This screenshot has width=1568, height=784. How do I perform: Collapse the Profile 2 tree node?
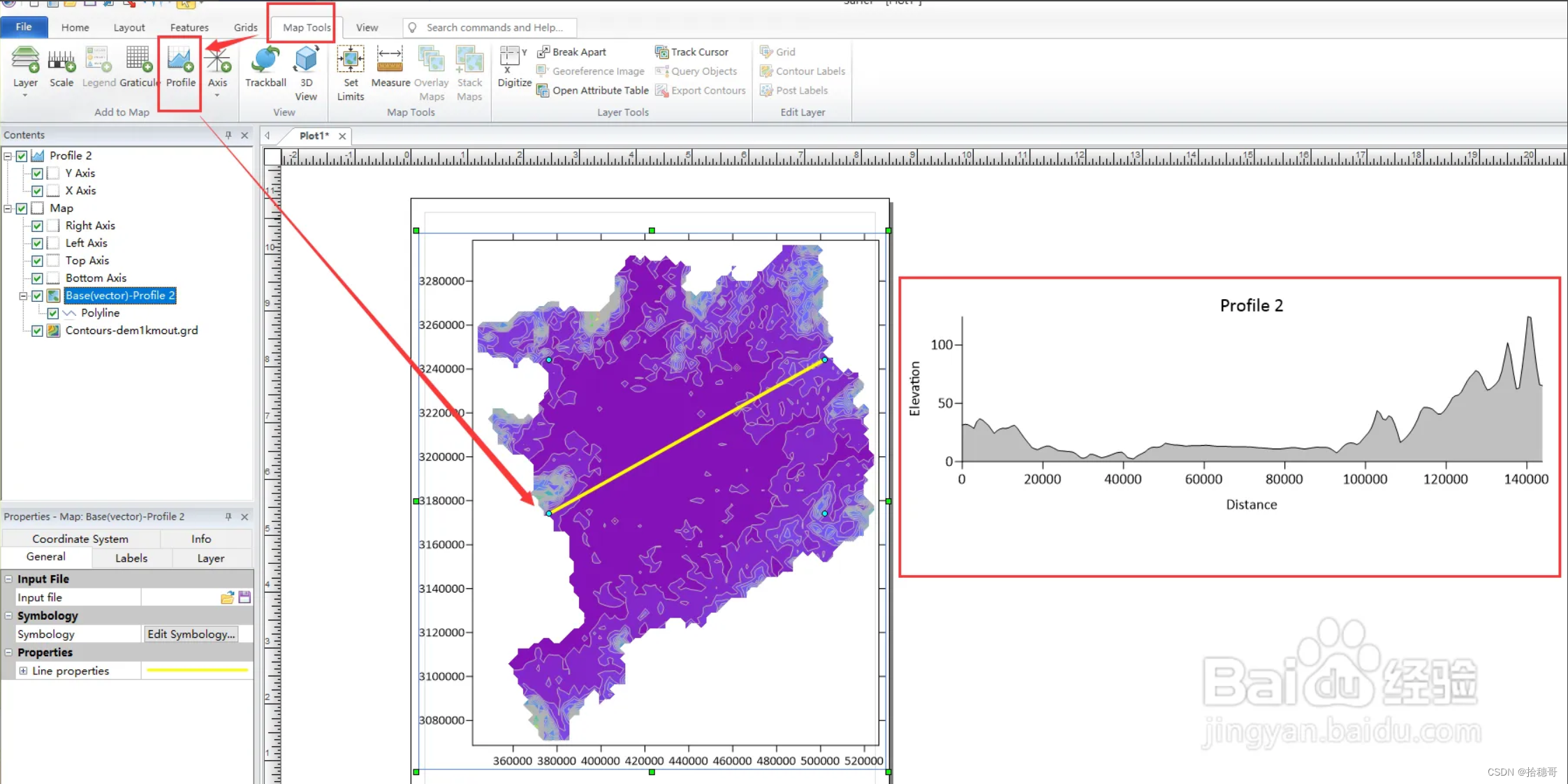tap(8, 156)
